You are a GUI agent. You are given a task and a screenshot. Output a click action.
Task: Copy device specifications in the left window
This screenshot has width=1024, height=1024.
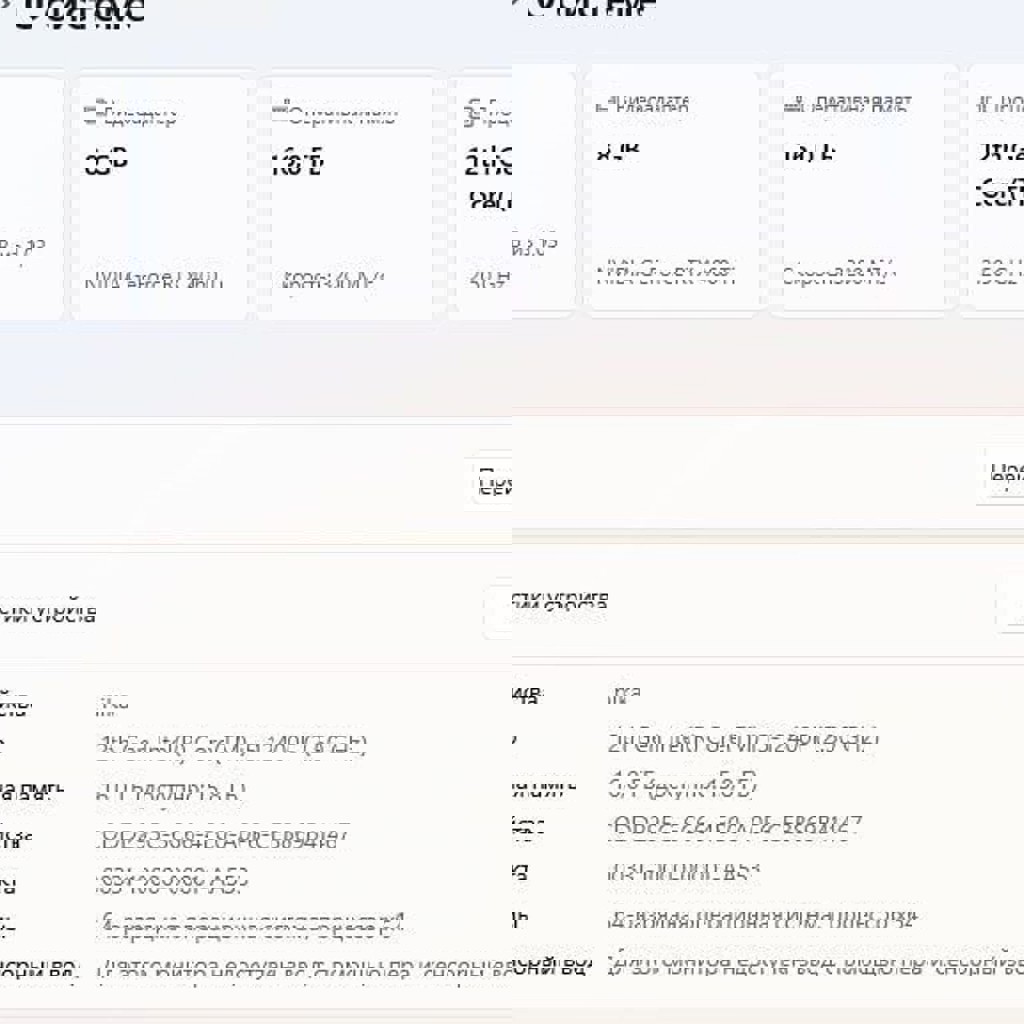point(494,482)
